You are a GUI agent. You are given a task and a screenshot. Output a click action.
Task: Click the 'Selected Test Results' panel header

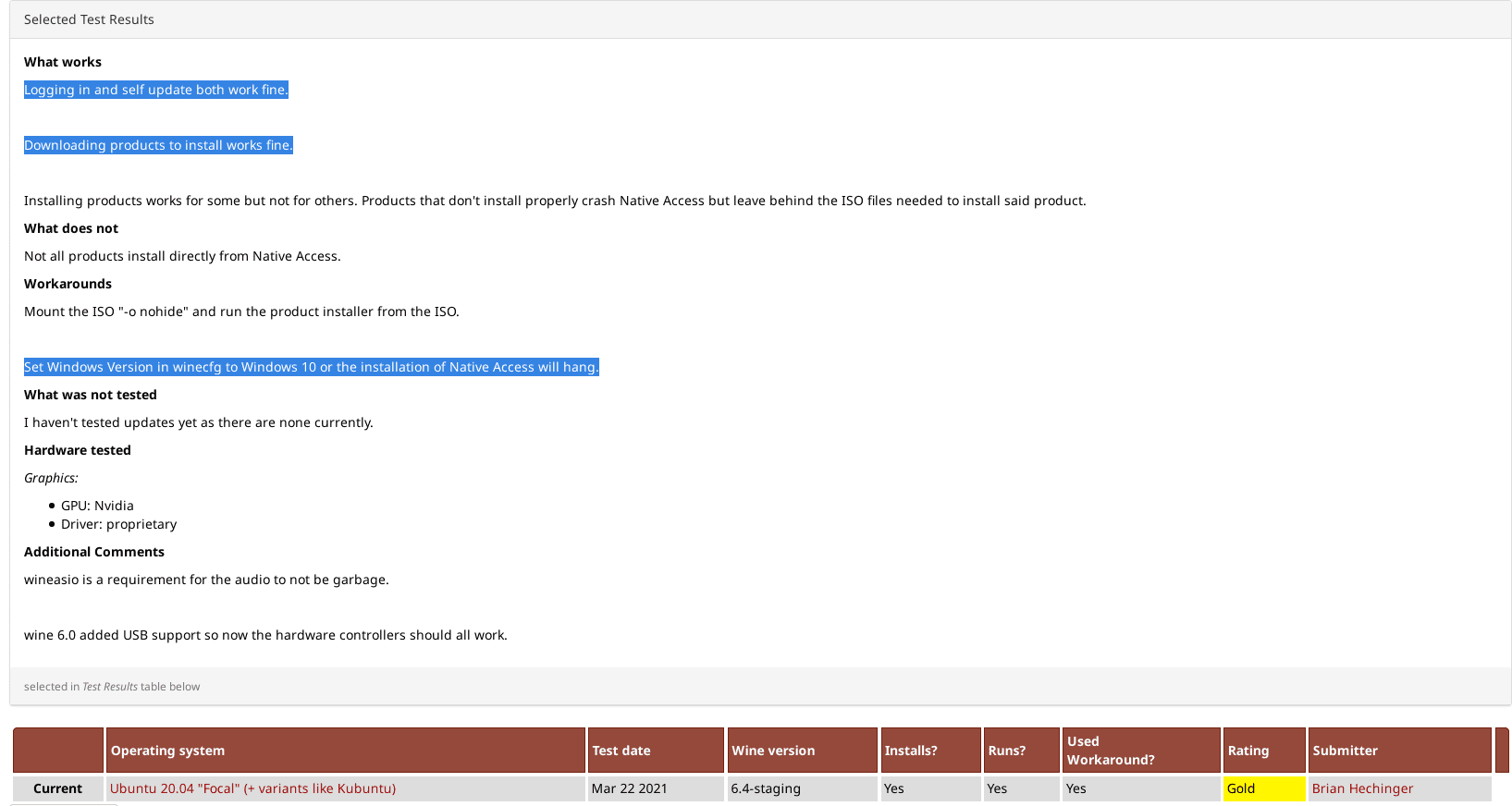click(x=89, y=19)
